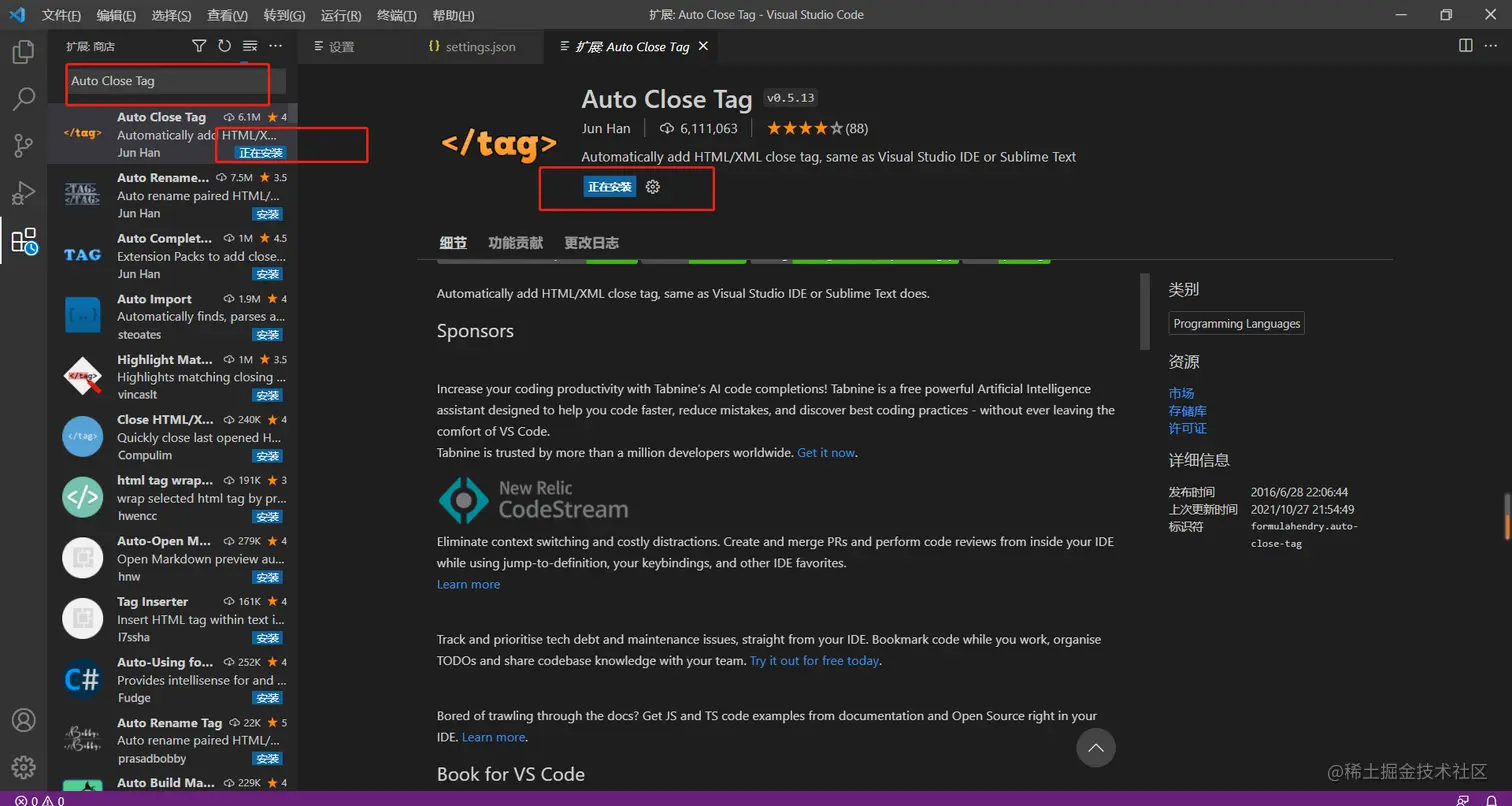Open the 运行(R) menu

[341, 15]
